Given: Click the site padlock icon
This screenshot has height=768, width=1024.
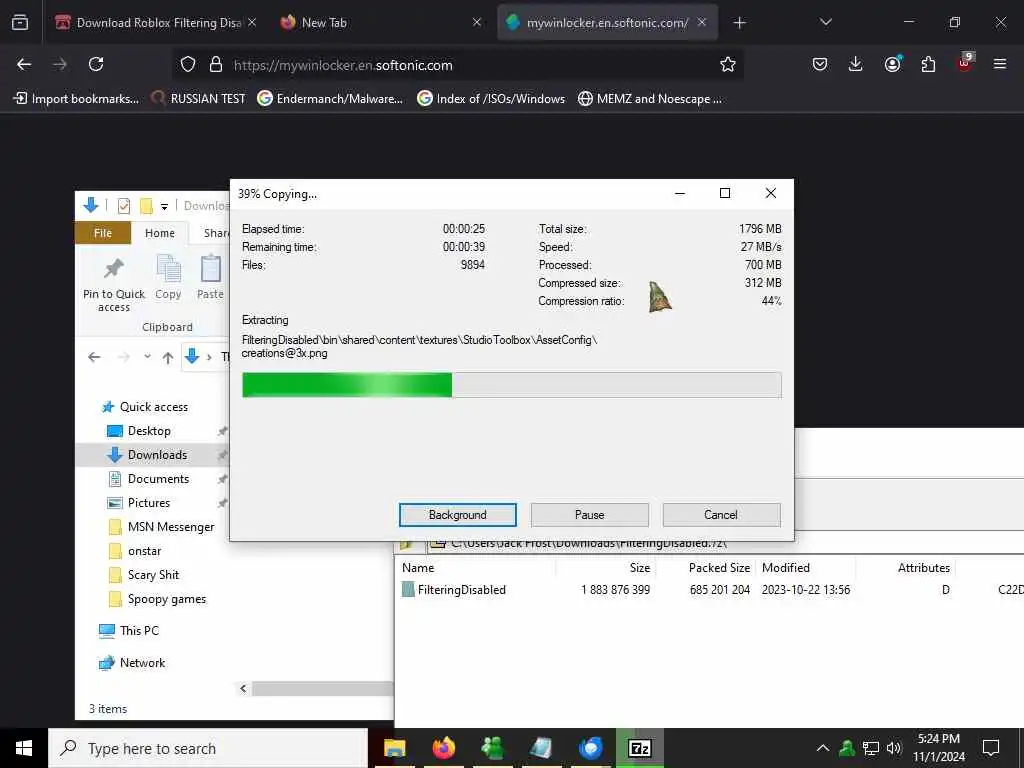Looking at the screenshot, I should click(x=216, y=64).
